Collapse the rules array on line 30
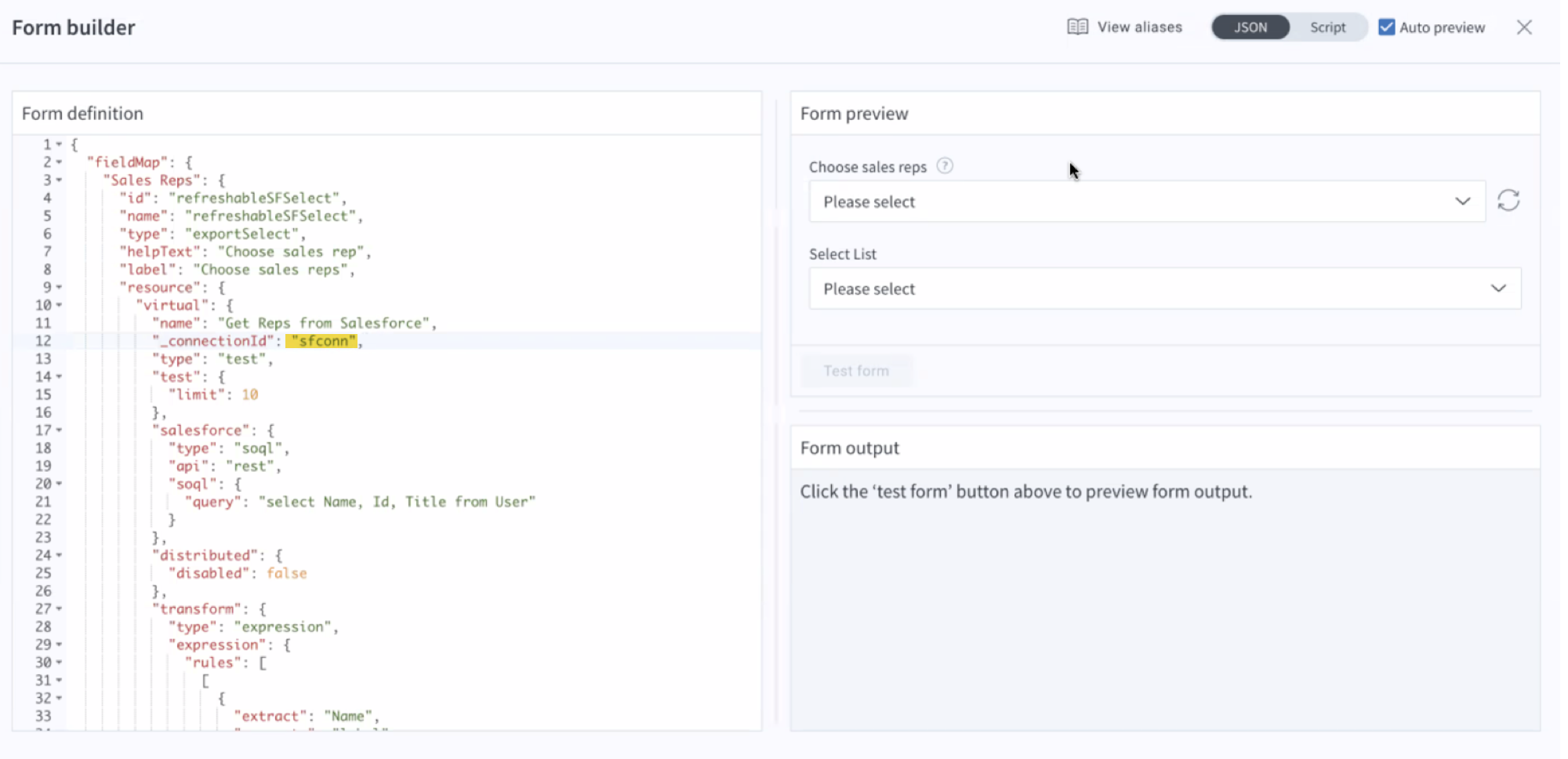1568x759 pixels. coord(60,662)
